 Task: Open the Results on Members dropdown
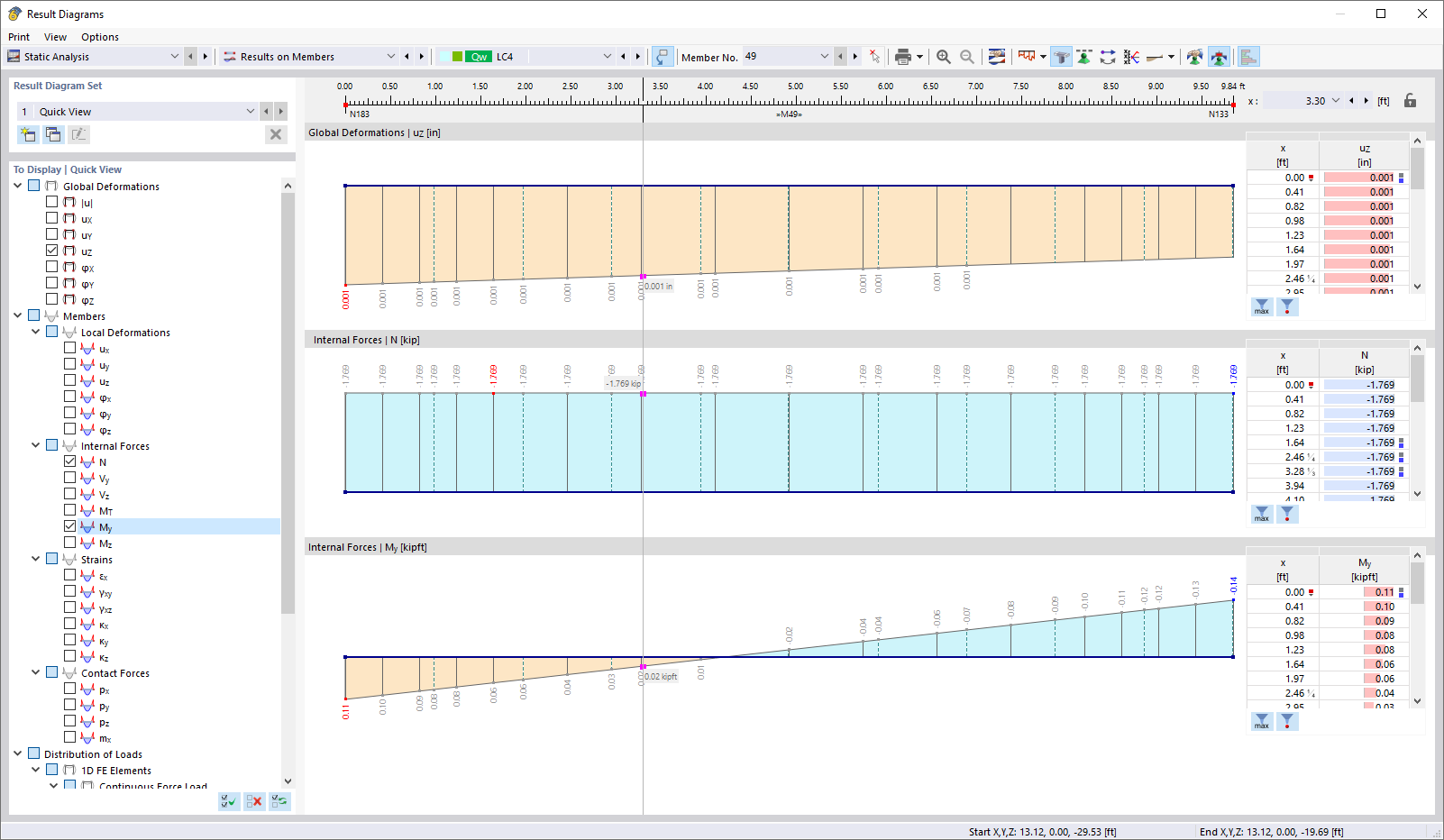click(391, 56)
